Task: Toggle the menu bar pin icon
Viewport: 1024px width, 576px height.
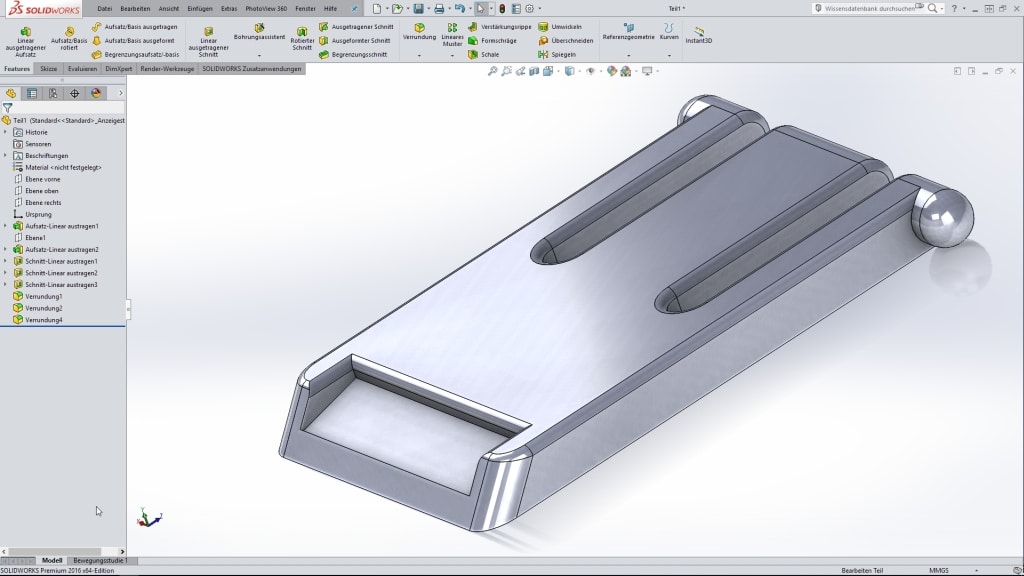Action: pos(353,8)
